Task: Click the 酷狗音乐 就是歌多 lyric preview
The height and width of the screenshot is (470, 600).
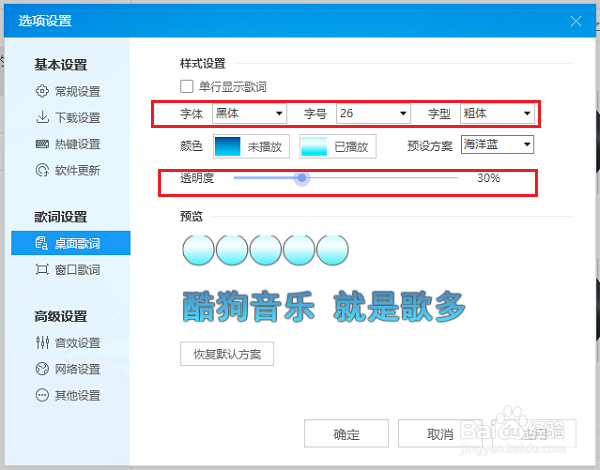Action: [324, 307]
